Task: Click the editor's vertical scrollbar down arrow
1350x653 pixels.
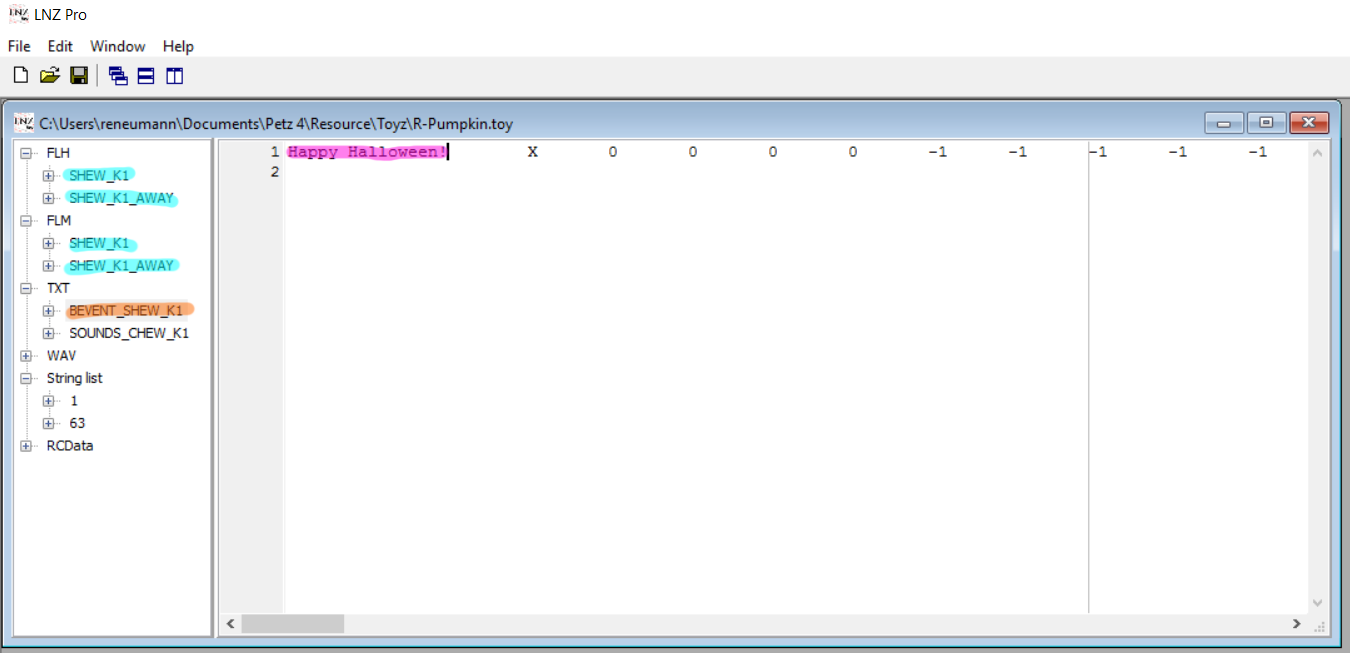Action: pos(1317,603)
